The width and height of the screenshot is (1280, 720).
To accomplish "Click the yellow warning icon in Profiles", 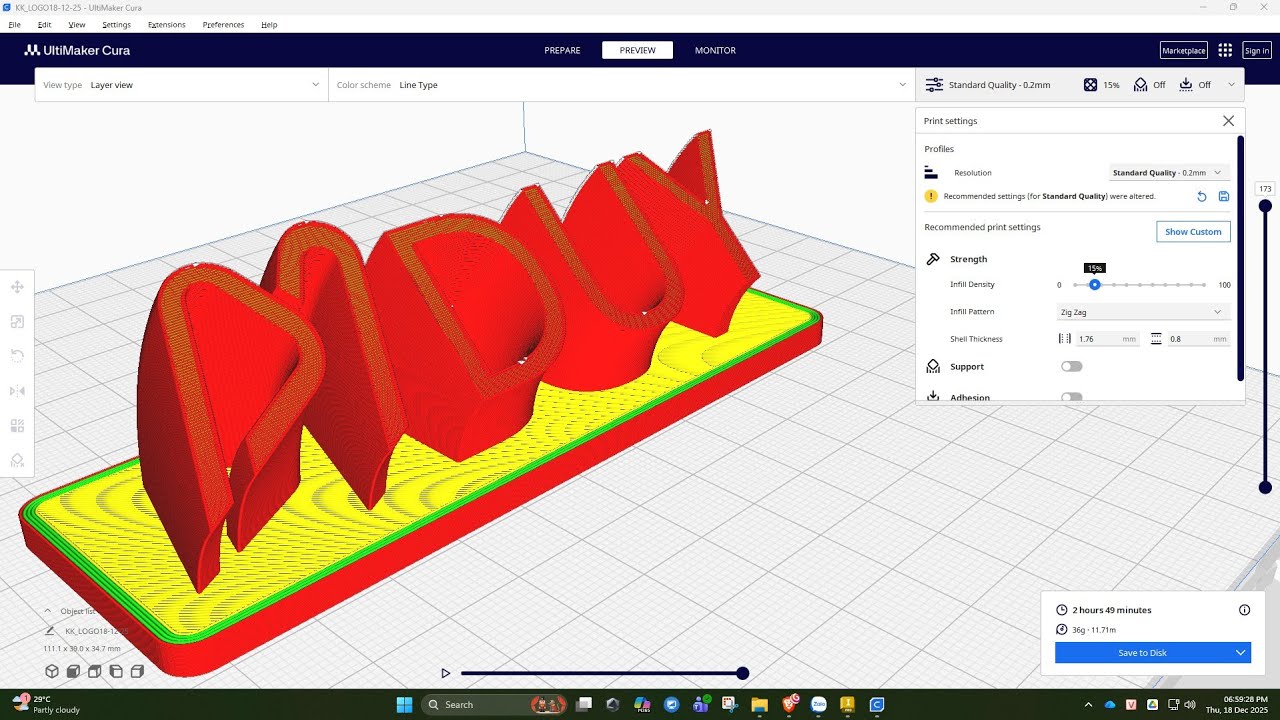I will [931, 197].
